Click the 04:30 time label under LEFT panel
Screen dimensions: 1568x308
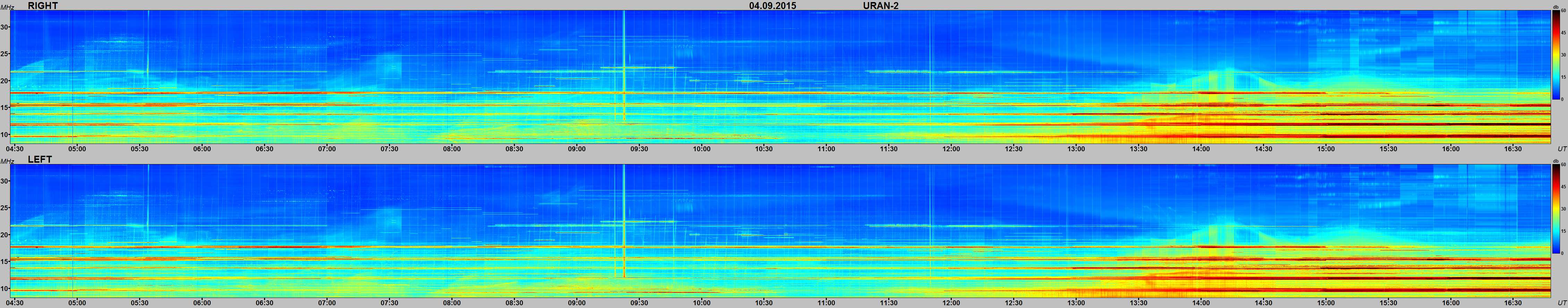[15, 303]
